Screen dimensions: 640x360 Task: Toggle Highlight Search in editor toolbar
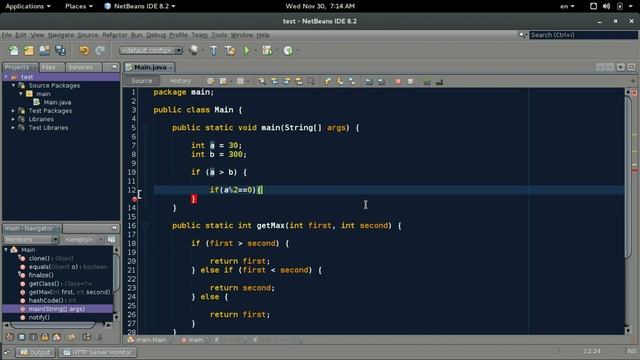(x=299, y=82)
